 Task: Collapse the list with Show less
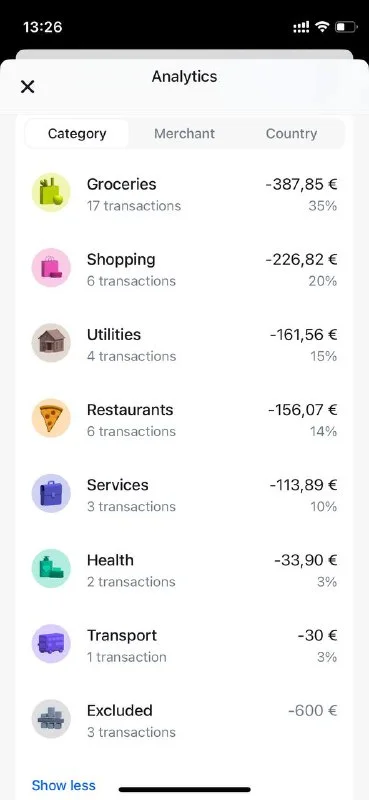tap(64, 785)
